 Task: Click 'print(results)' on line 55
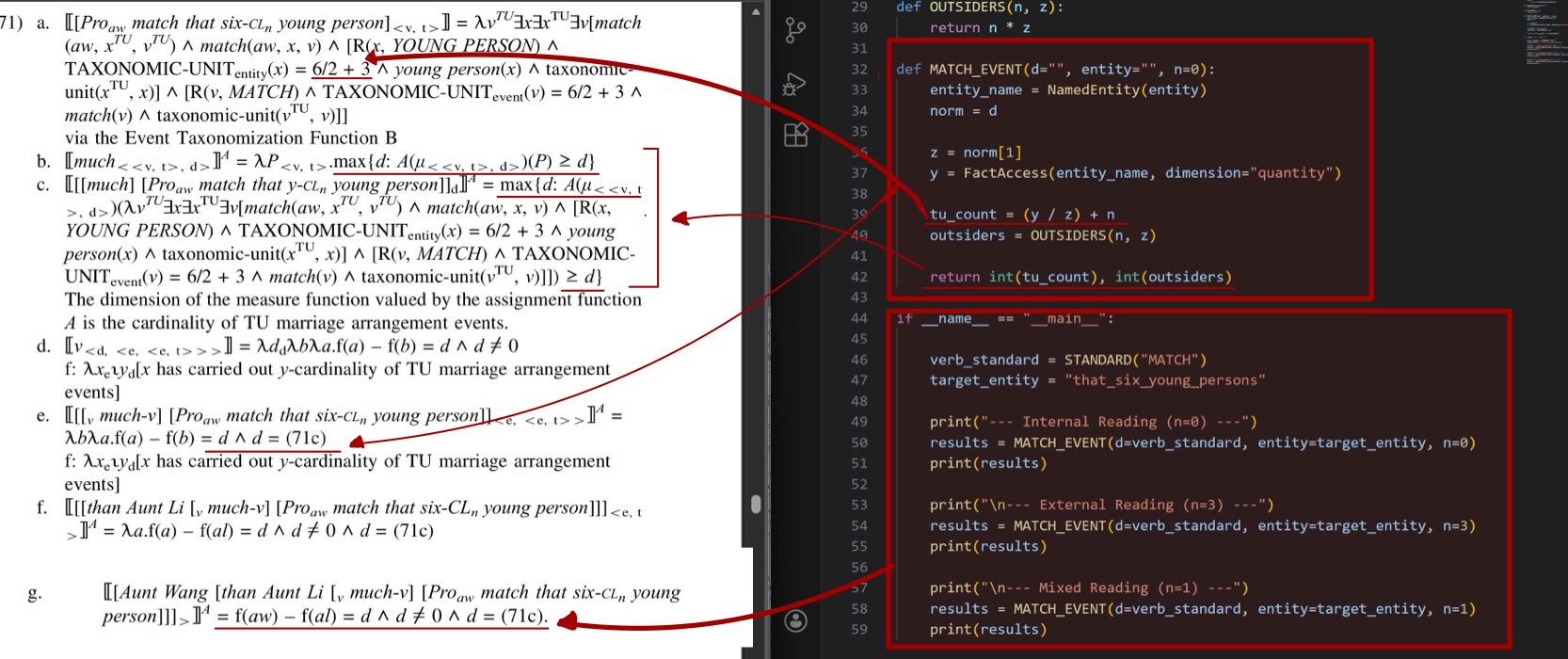pos(988,546)
